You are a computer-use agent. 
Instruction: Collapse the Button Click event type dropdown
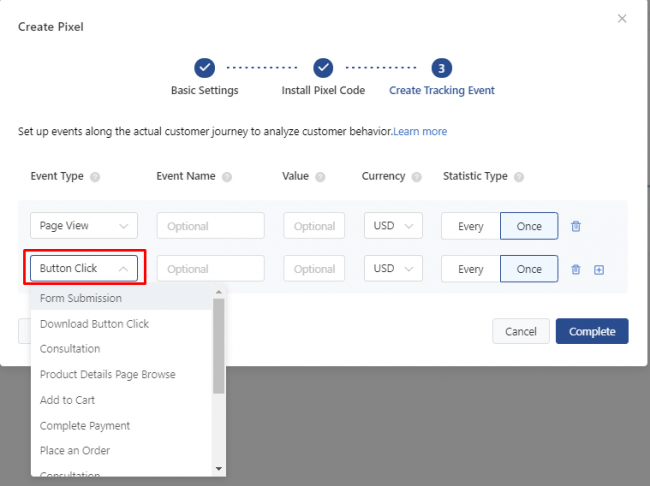click(x=84, y=269)
